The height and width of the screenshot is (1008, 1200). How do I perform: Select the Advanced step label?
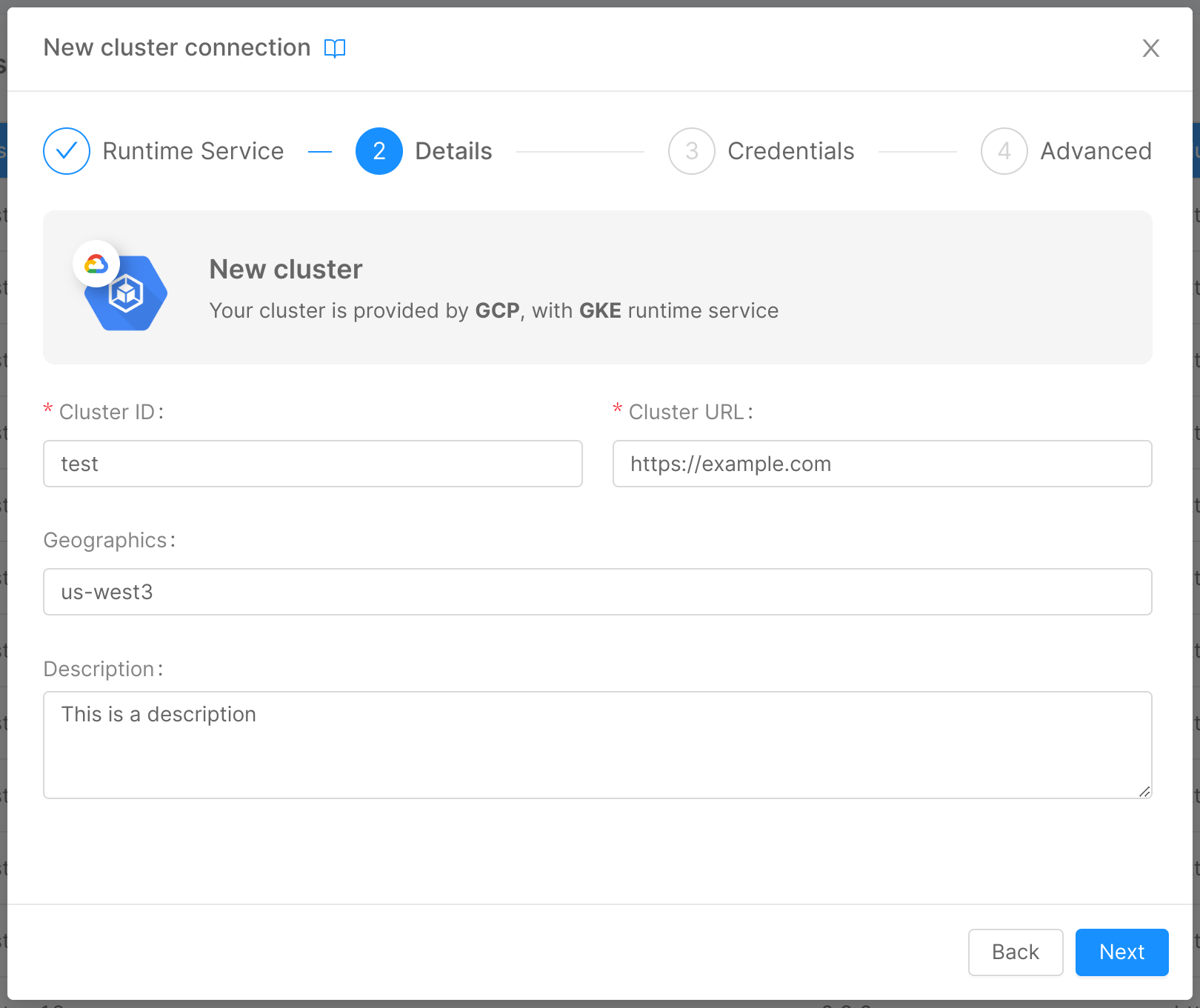pos(1096,151)
